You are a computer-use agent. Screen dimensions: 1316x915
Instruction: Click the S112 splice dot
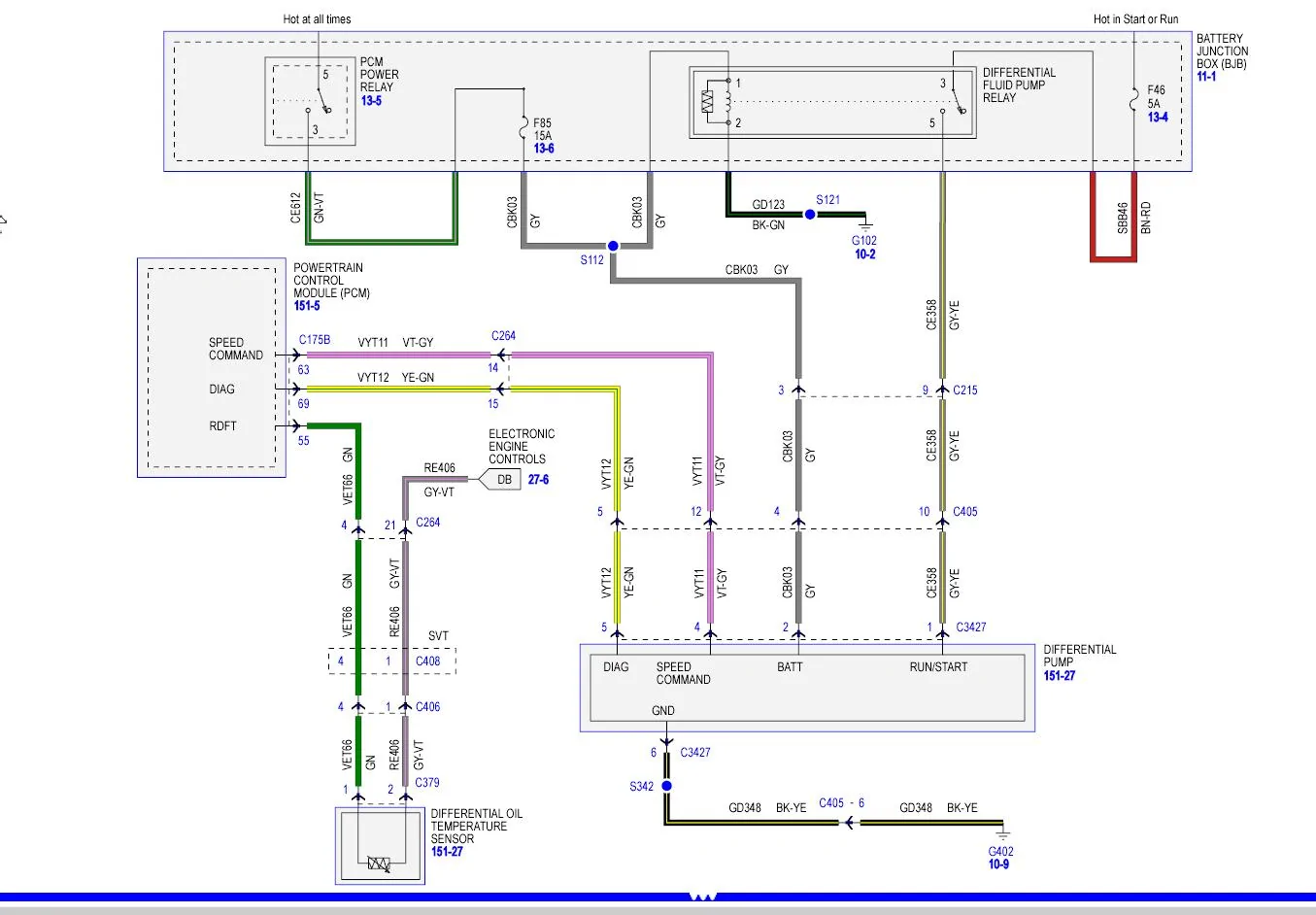click(613, 247)
